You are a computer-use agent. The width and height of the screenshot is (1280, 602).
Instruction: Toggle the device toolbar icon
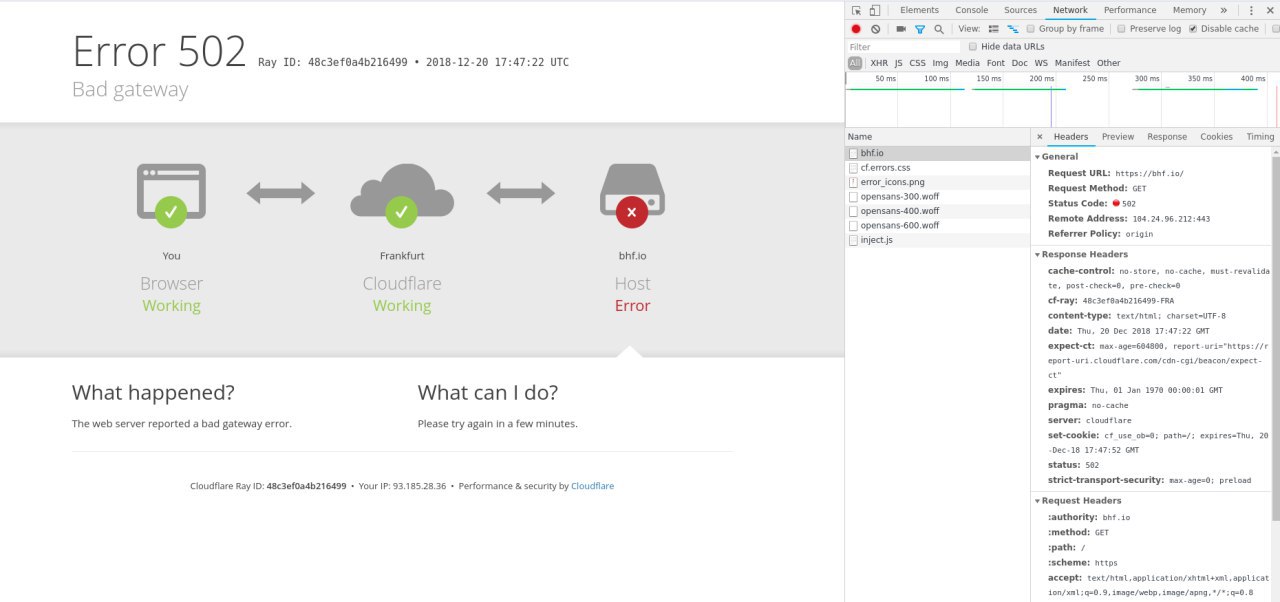pos(874,10)
